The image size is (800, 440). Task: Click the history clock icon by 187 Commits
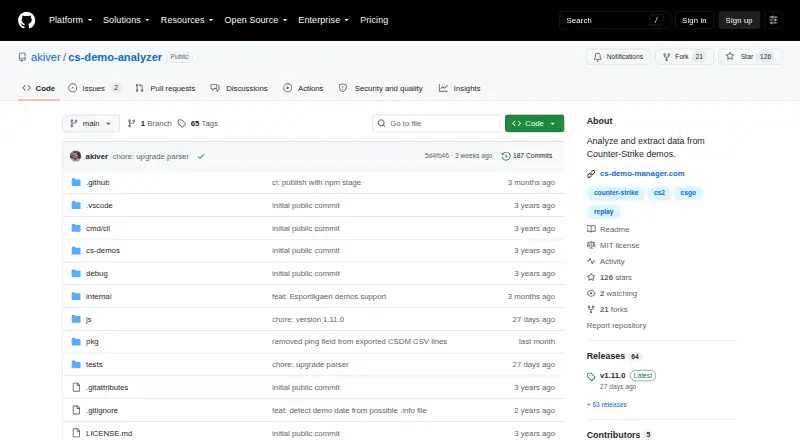[506, 156]
